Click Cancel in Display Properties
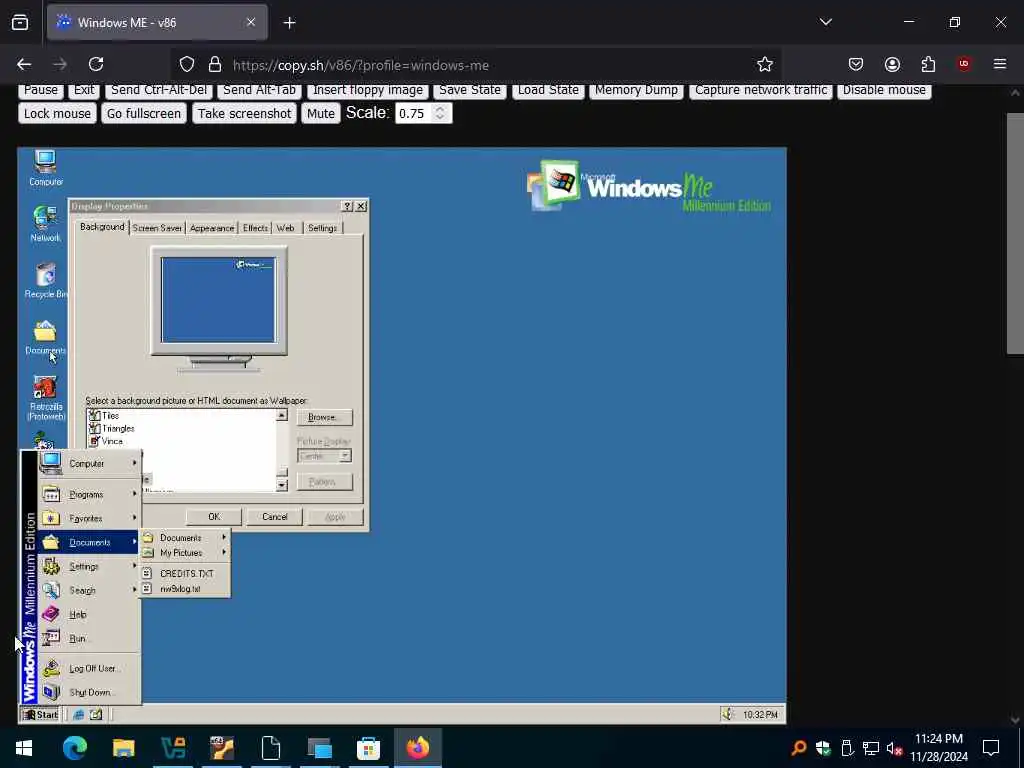The height and width of the screenshot is (768, 1024). pyautogui.click(x=274, y=517)
